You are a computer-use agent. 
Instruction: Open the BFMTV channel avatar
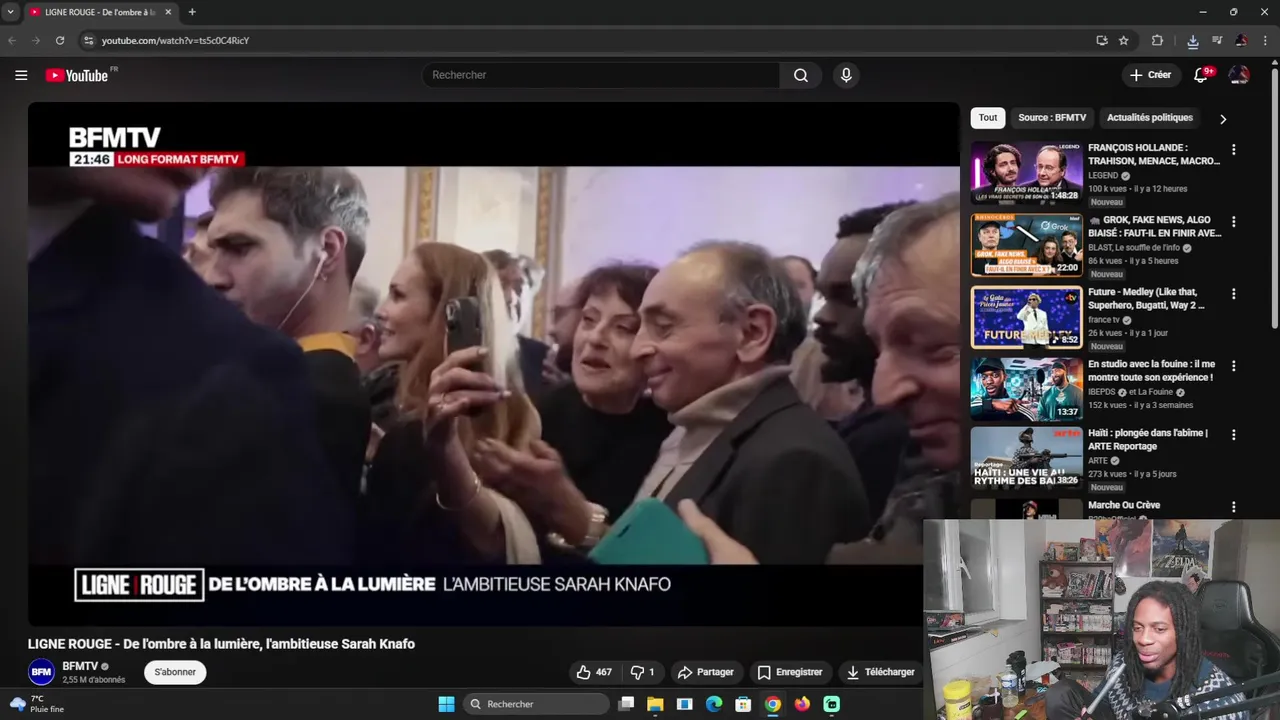point(41,672)
